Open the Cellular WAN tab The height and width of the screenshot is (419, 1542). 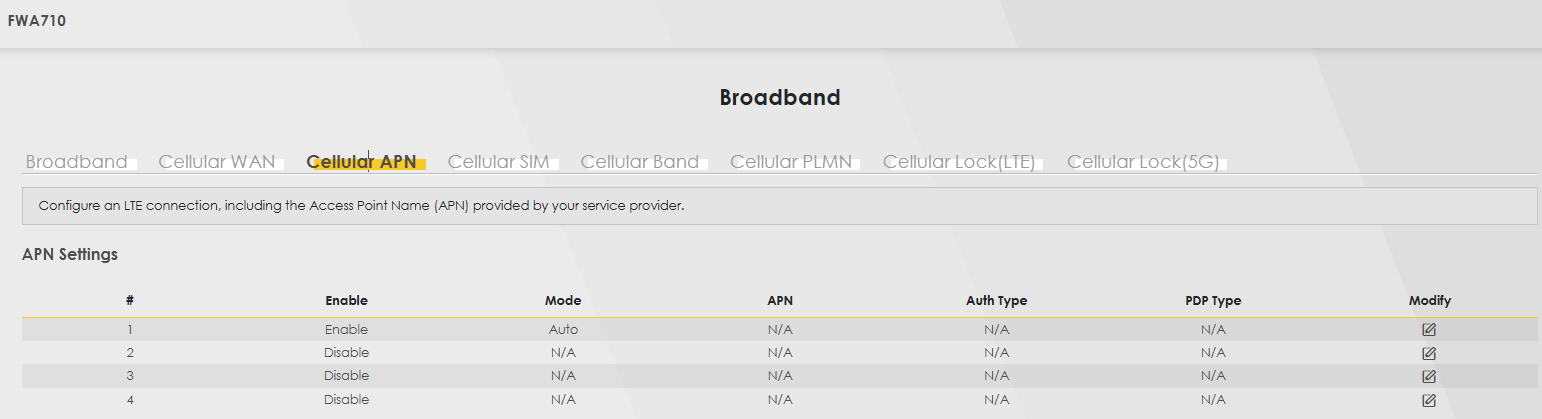pos(217,162)
